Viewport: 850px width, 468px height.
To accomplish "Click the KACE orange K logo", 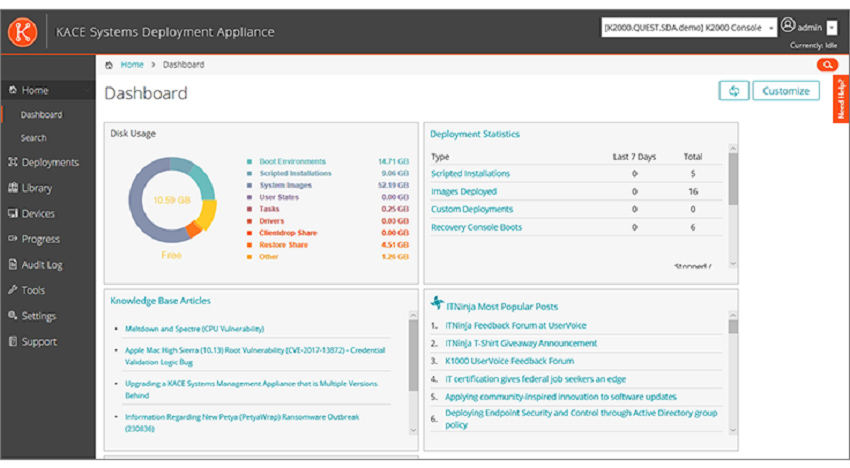I will 23,32.
